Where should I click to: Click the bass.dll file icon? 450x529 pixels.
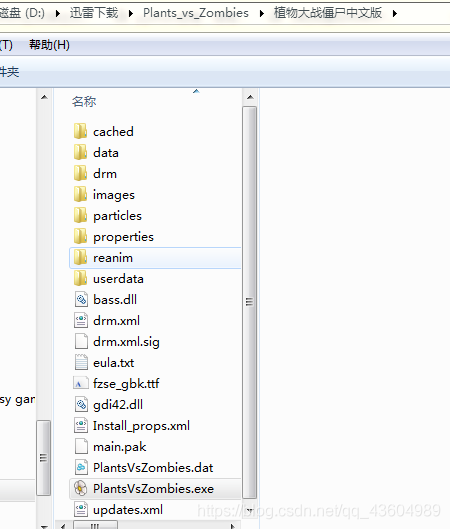point(81,299)
